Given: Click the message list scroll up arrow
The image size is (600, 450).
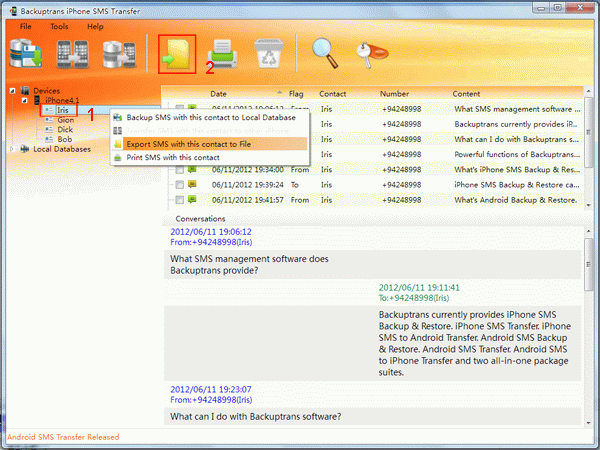Looking at the screenshot, I should (x=589, y=91).
